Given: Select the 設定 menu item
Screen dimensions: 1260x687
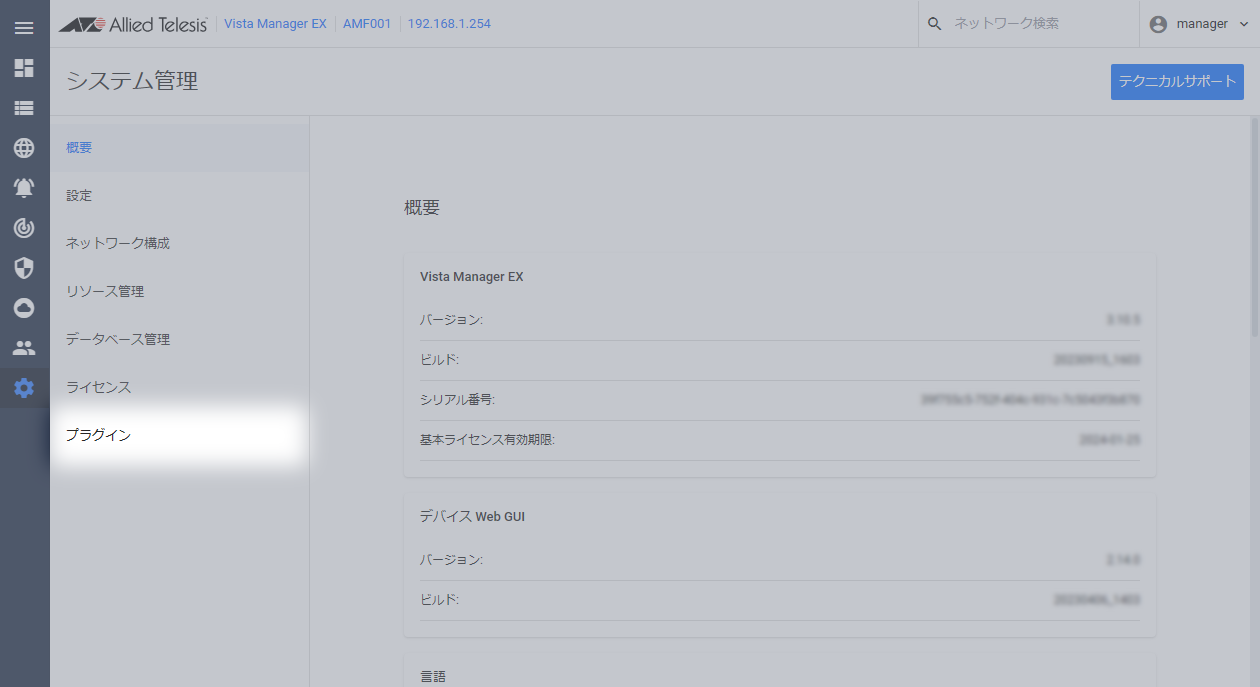Looking at the screenshot, I should coord(180,195).
